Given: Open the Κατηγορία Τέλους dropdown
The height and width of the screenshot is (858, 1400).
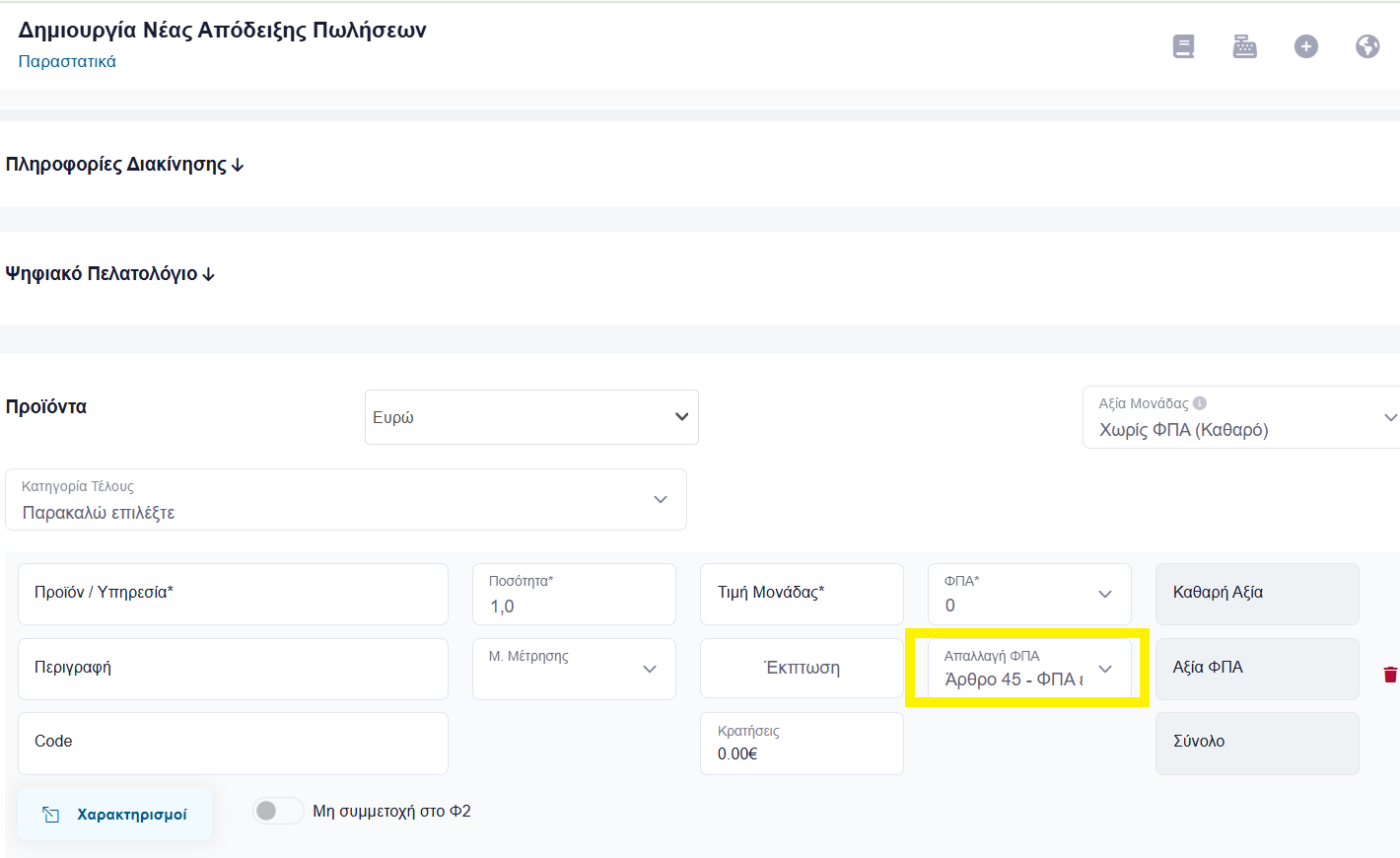Looking at the screenshot, I should pos(346,500).
